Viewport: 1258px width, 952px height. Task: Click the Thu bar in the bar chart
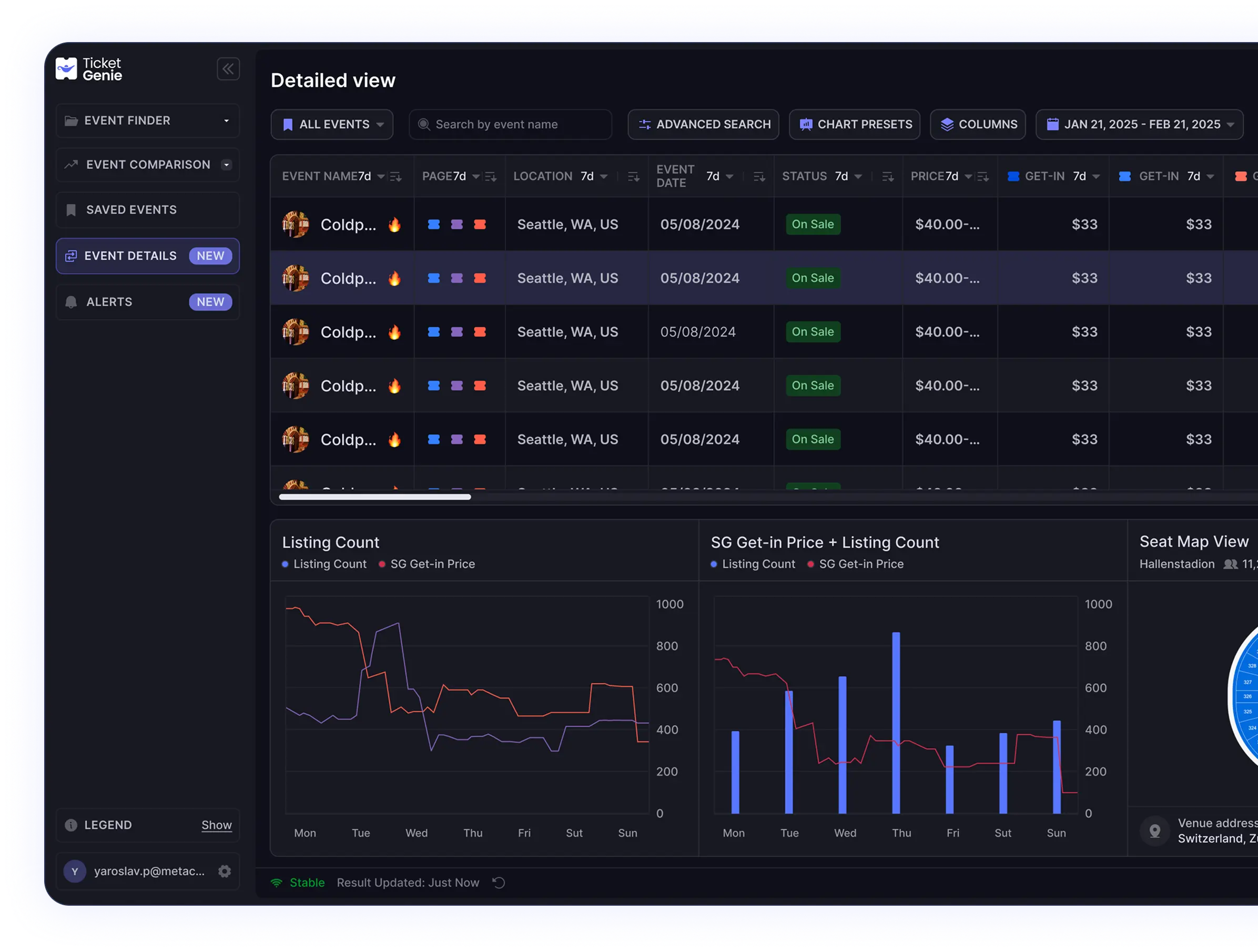click(896, 723)
